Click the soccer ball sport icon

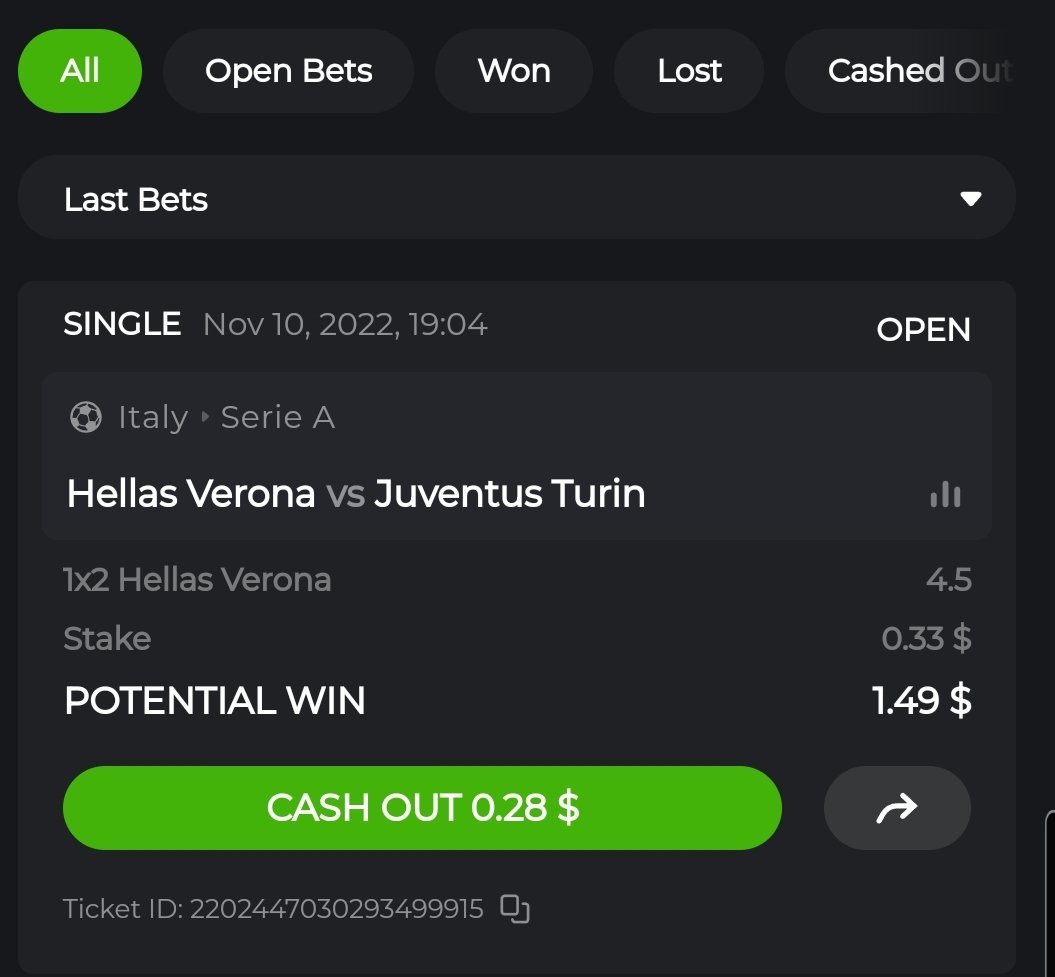click(x=86, y=417)
